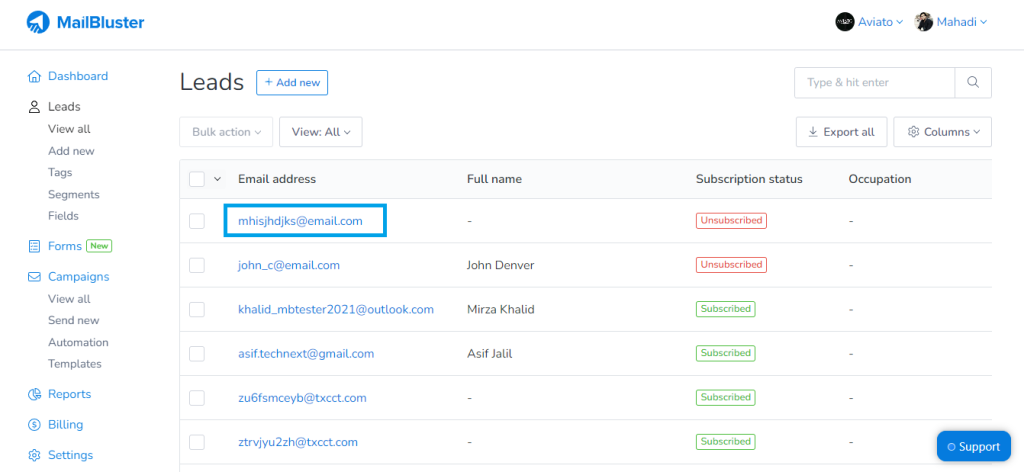The height and width of the screenshot is (472, 1024).
Task: Open Forms in the sidebar
Action: pos(65,246)
